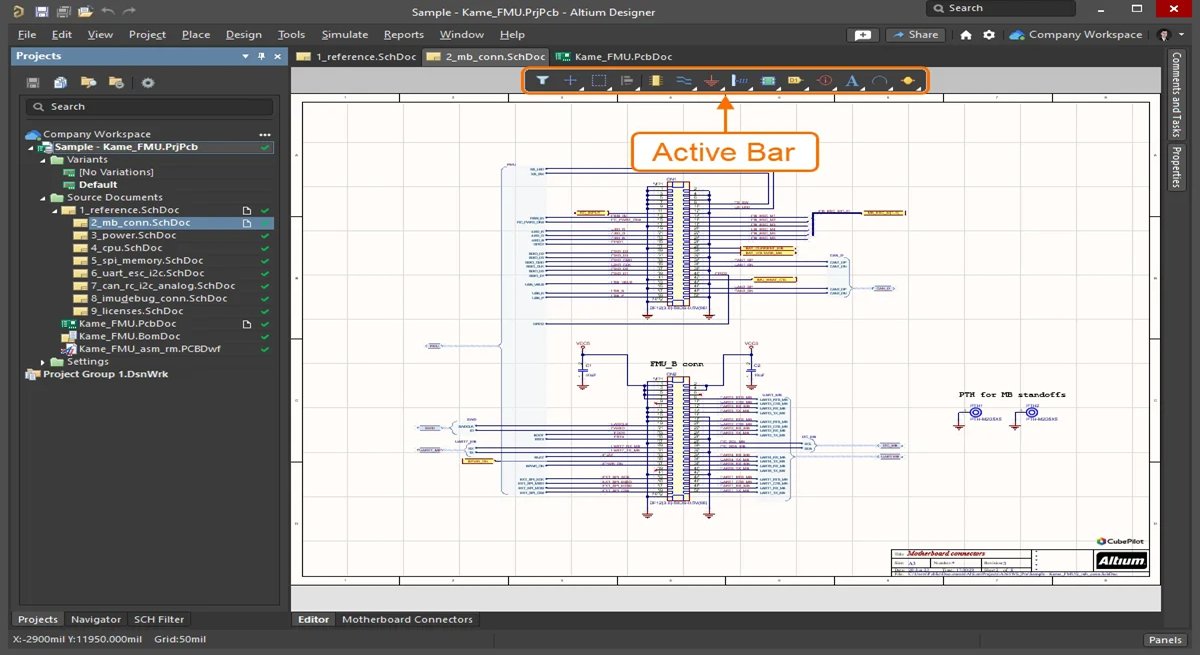Select the rectangle selection tool icon
The image size is (1200, 655).
pyautogui.click(x=599, y=80)
